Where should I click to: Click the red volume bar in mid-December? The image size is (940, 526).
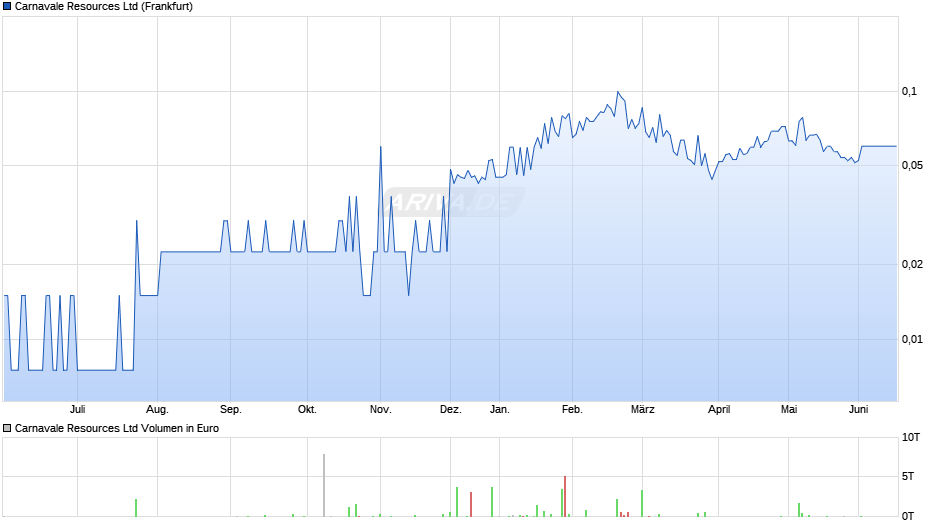tap(471, 504)
